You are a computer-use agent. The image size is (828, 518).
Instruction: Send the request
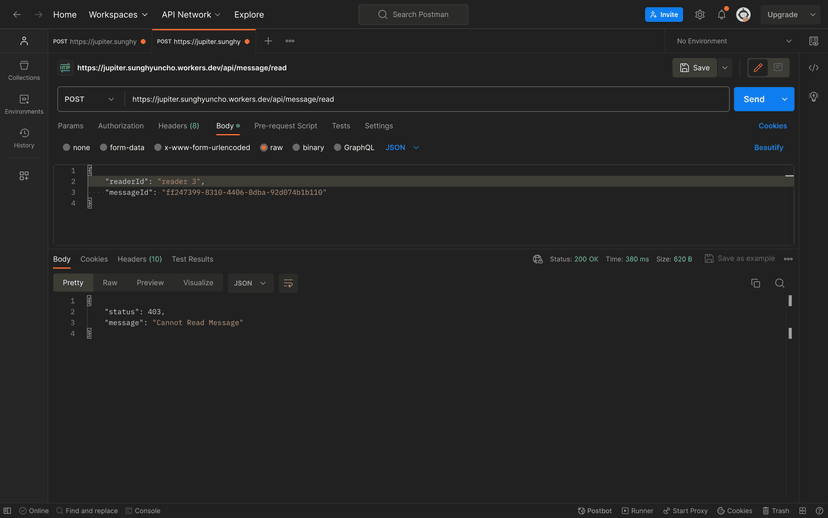(x=754, y=99)
